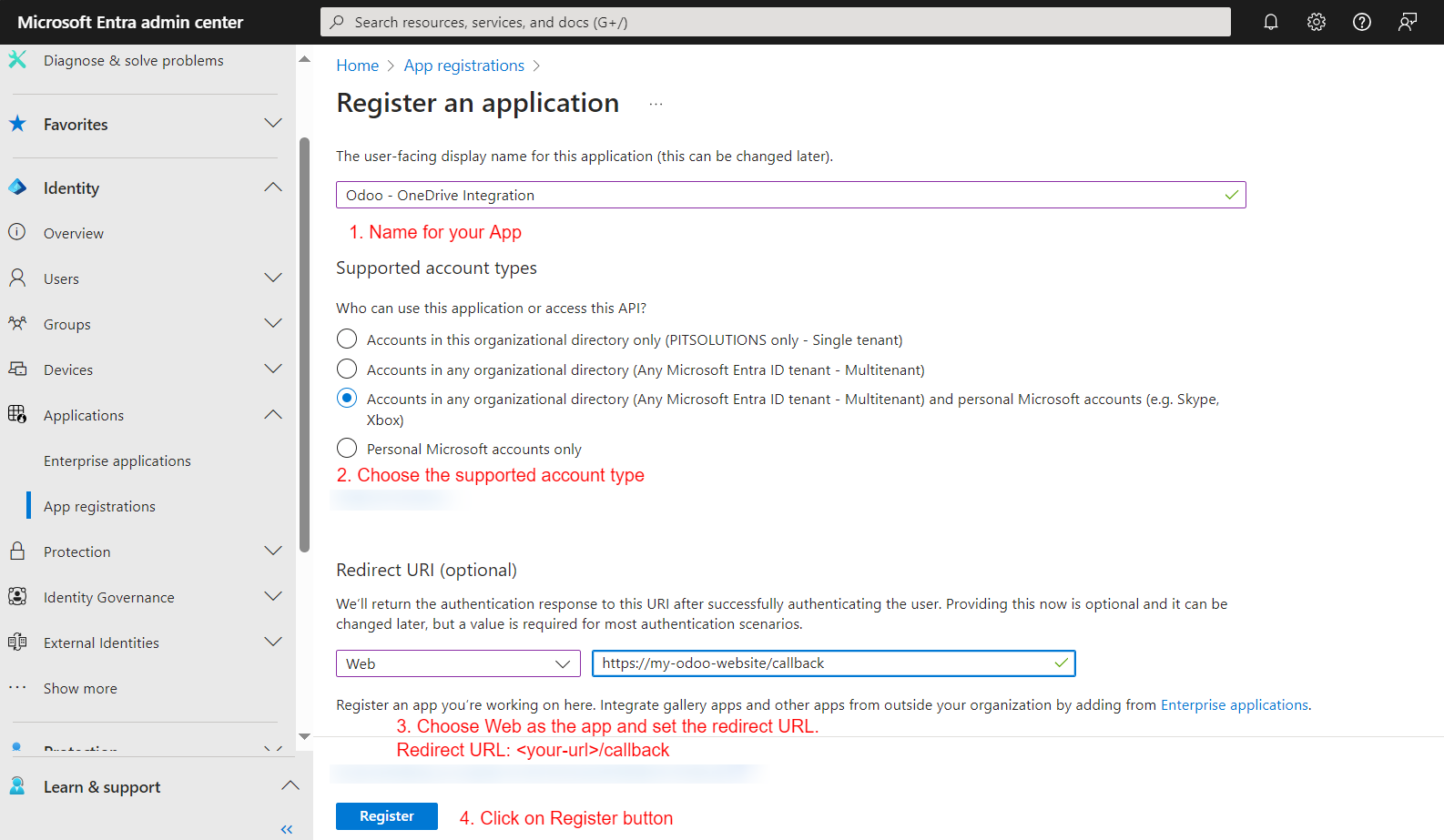Select Multitenant-only organizational directory radio button
Image resolution: width=1444 pixels, height=840 pixels.
click(x=347, y=369)
